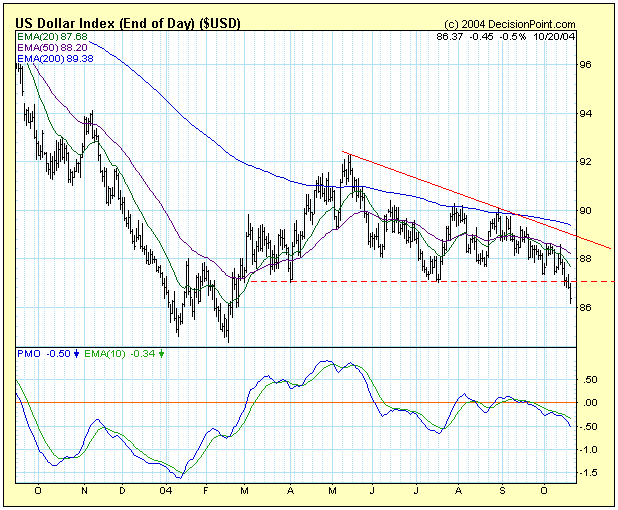Image resolution: width=618 pixels, height=510 pixels.
Task: Click the -1.5 label on PMO axis
Action: 588,474
